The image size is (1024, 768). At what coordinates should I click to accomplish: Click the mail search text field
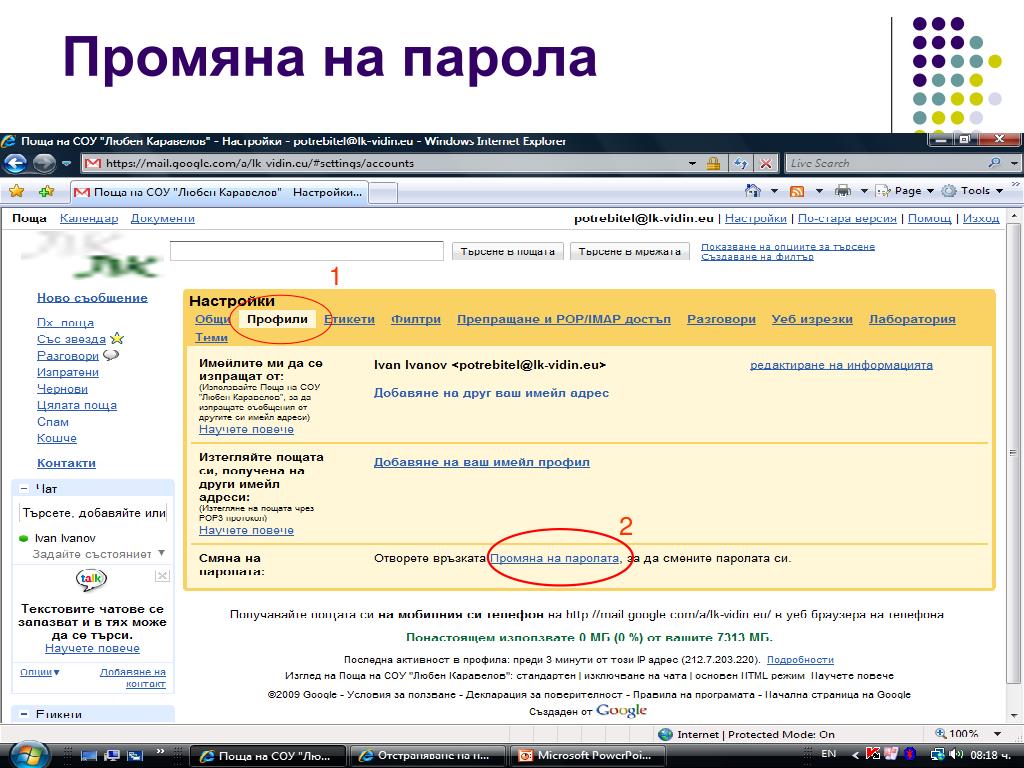point(307,251)
